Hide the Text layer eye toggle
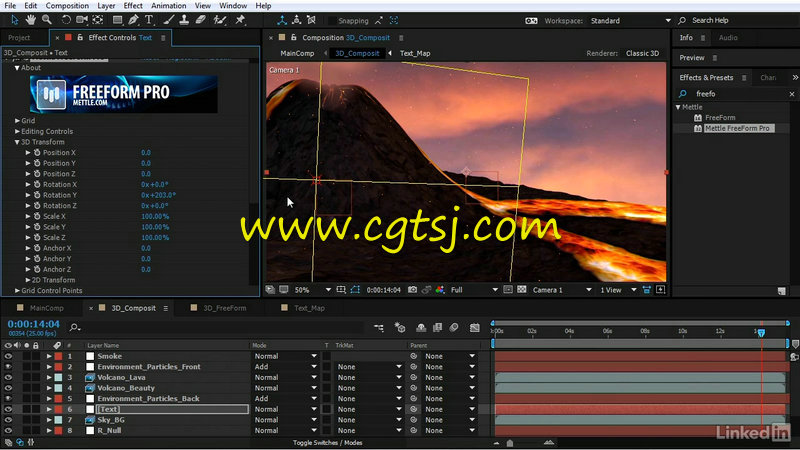 click(x=8, y=409)
